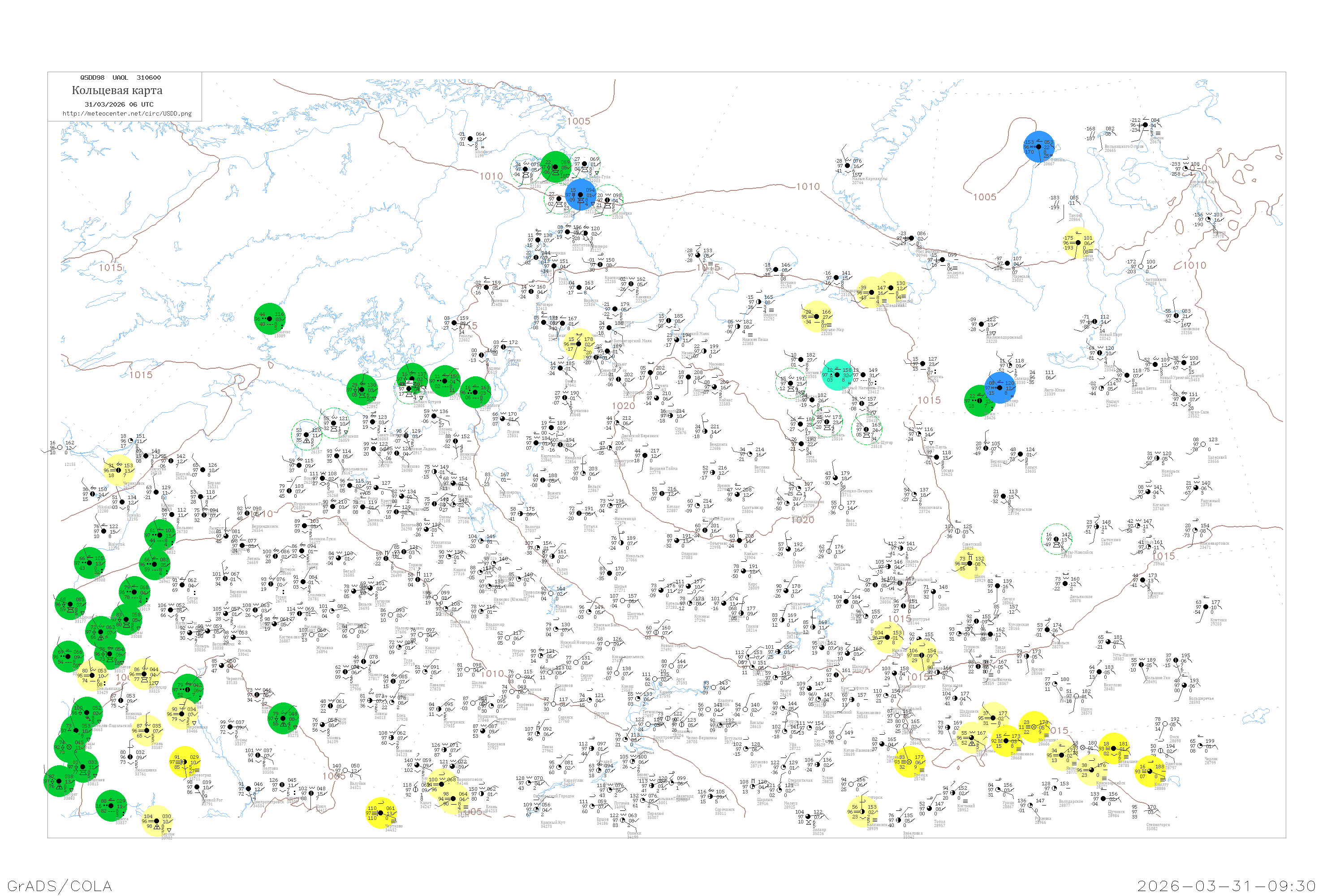Select the Новый Порт station symbol

[1095, 321]
